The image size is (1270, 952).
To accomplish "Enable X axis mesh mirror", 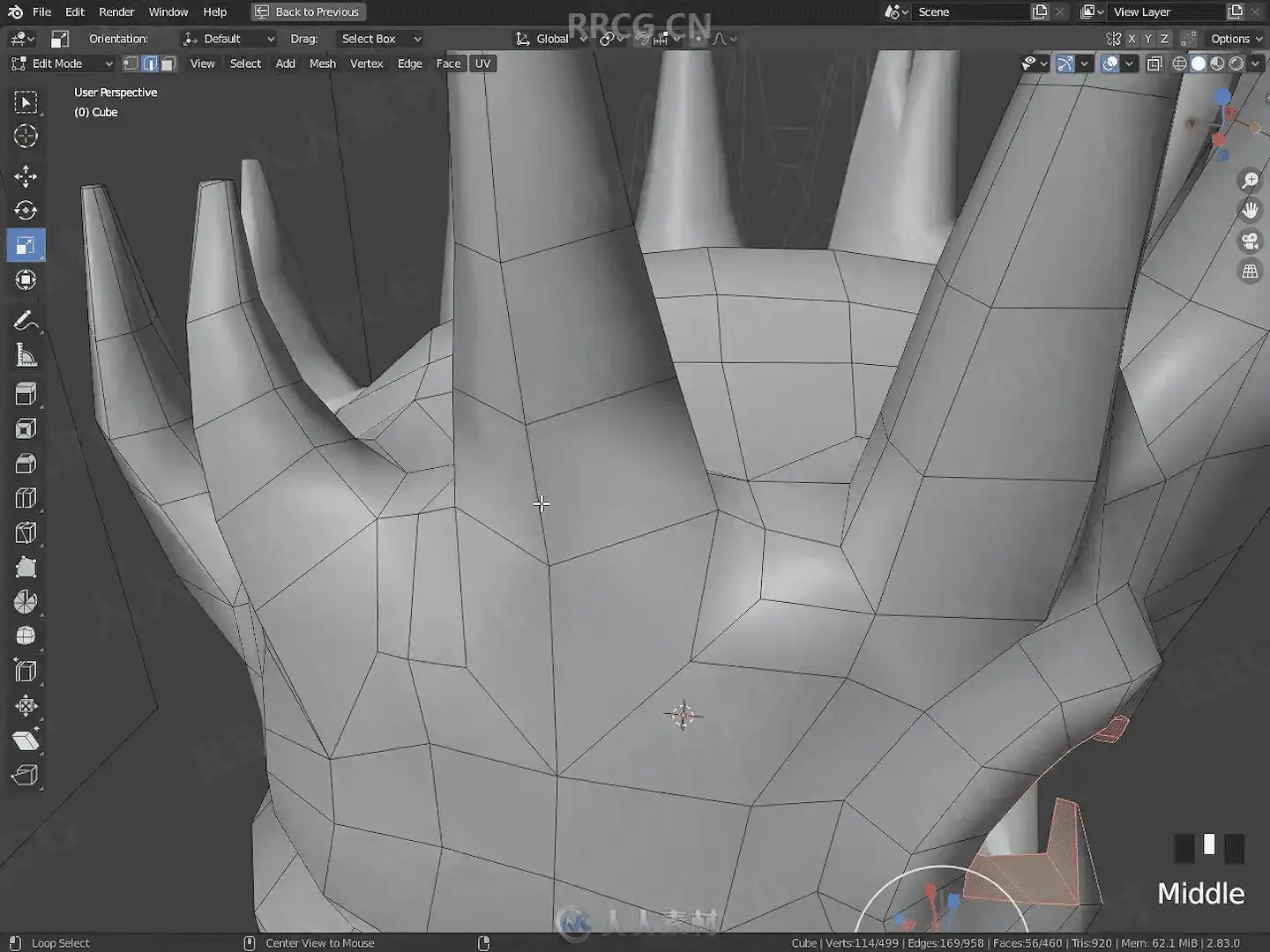I will 1132,39.
